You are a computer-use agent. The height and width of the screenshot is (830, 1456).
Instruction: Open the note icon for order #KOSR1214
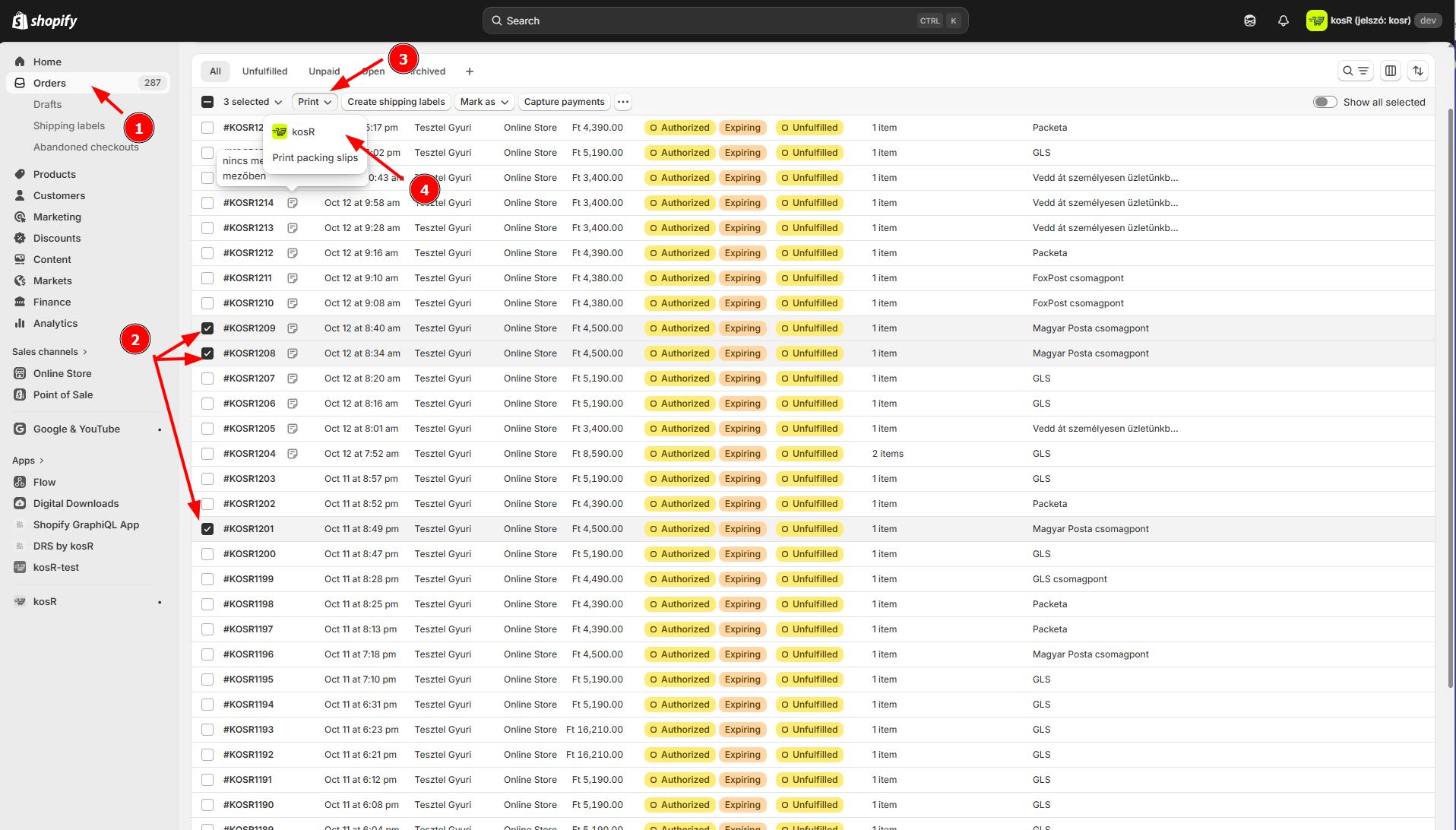pyautogui.click(x=293, y=203)
